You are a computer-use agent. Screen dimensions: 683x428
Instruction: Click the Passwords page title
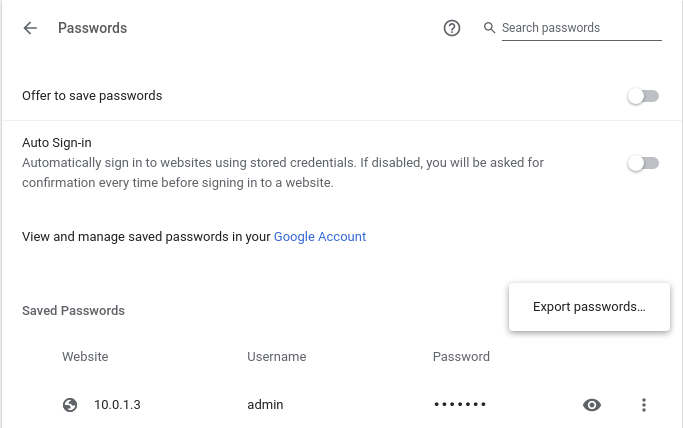point(93,28)
